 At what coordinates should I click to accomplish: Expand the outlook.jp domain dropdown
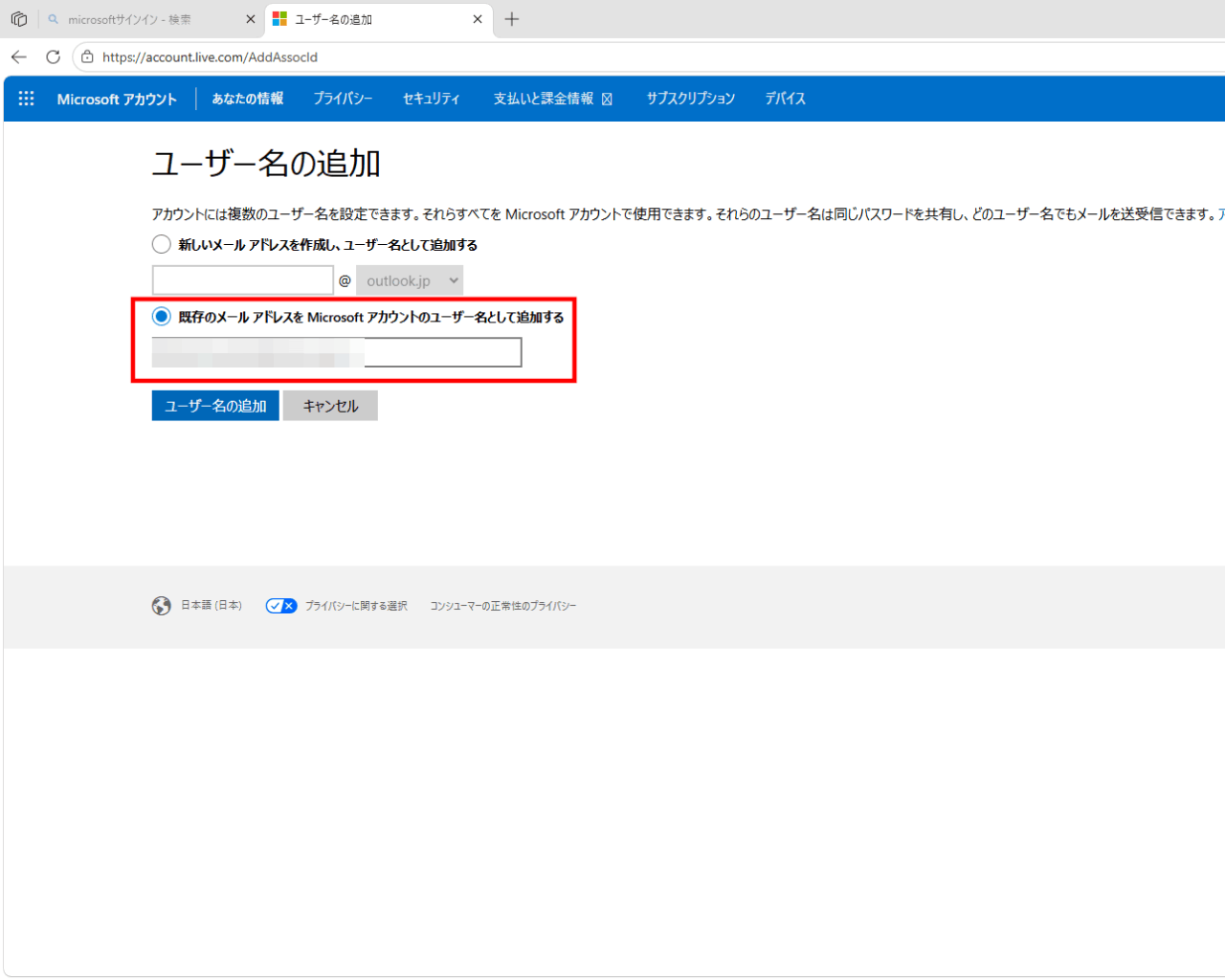point(409,280)
